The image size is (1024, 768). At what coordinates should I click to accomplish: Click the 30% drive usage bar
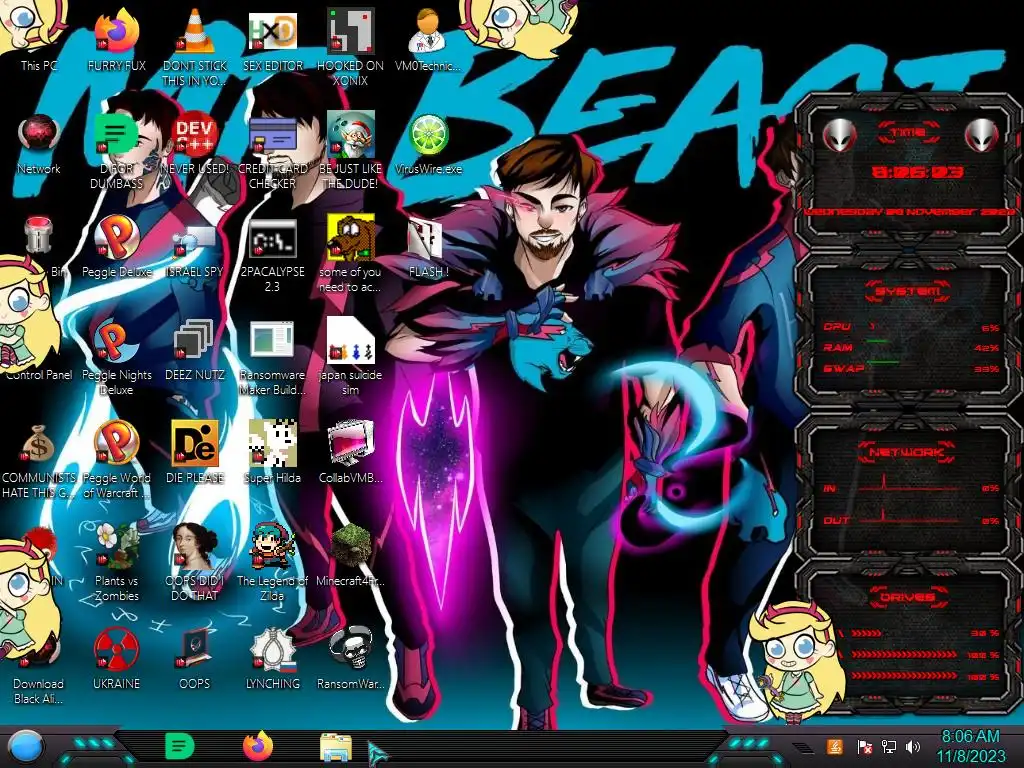pos(865,633)
